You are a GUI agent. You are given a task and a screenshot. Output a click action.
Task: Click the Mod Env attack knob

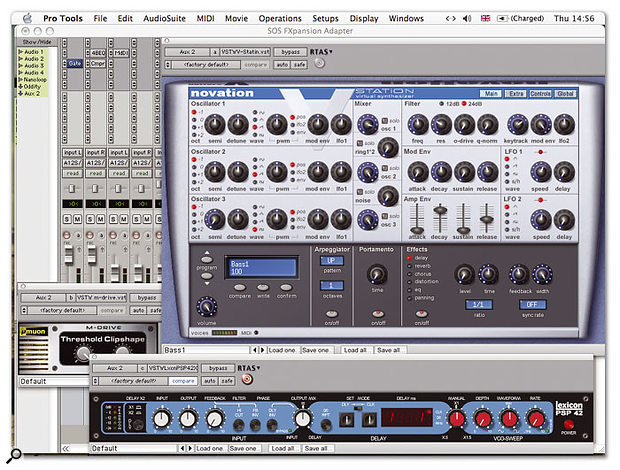(418, 172)
